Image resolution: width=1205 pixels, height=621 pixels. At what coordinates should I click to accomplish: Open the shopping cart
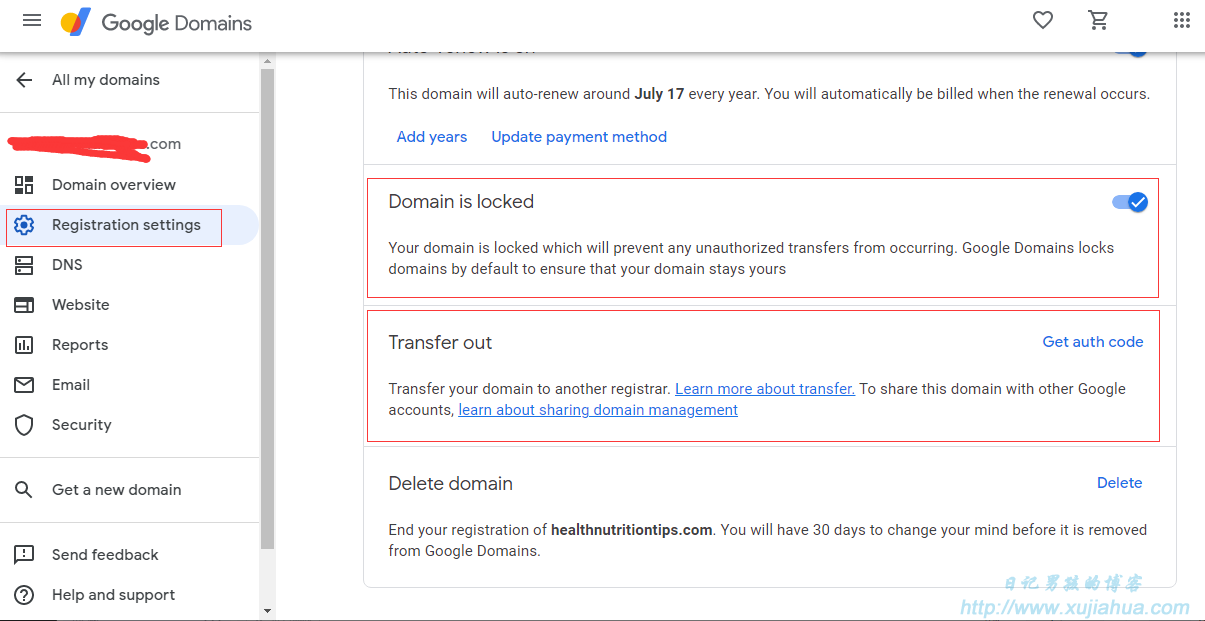[x=1098, y=21]
